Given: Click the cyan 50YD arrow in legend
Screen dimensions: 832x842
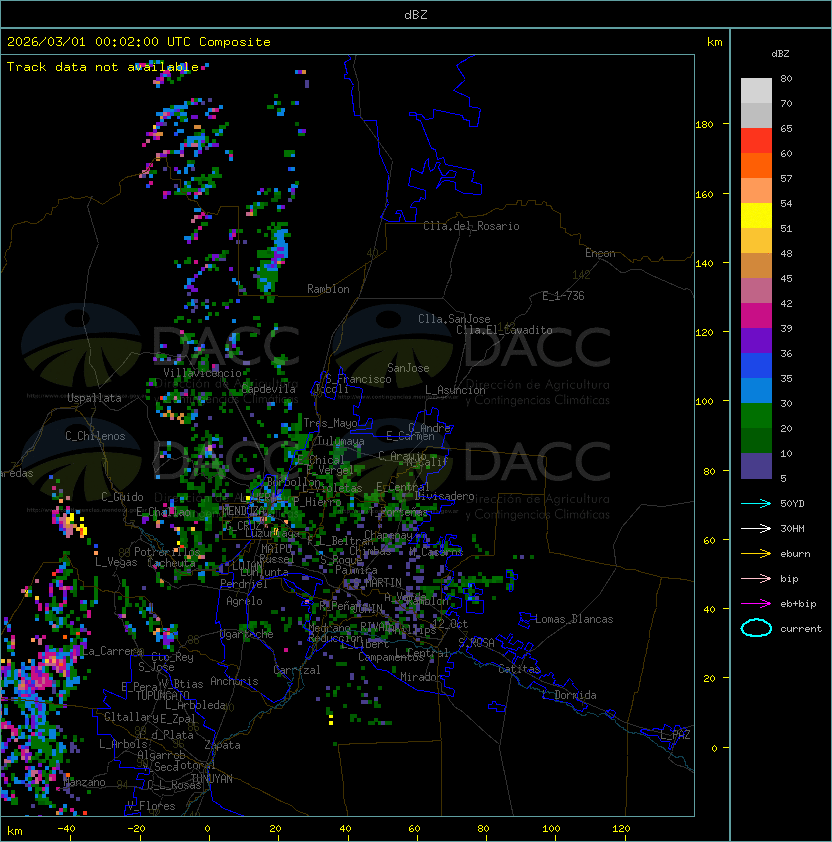Looking at the screenshot, I should click(x=756, y=503).
